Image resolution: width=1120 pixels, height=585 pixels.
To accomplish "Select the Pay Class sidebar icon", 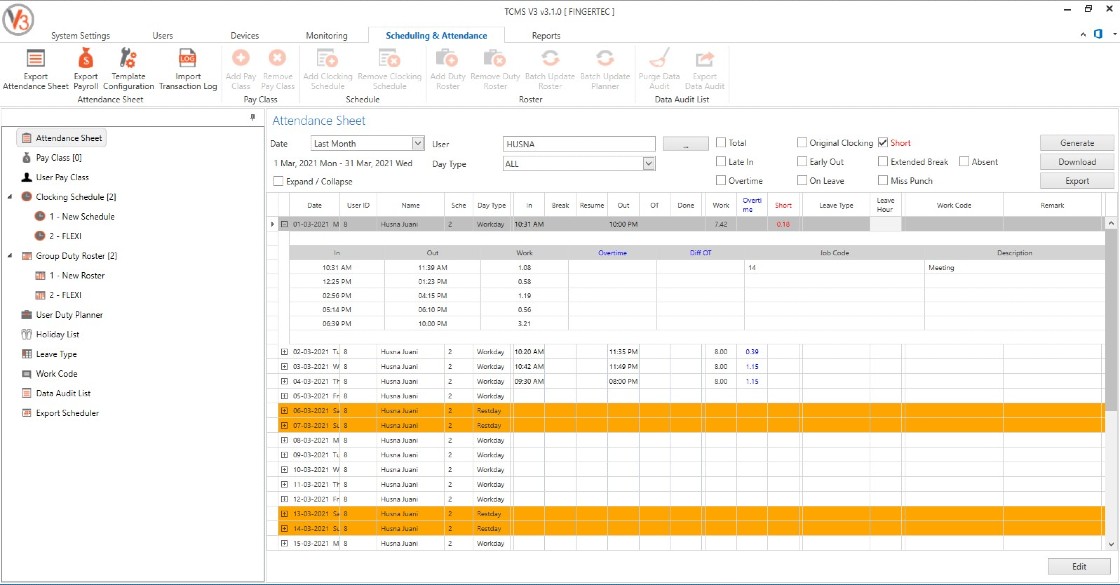I will pyautogui.click(x=26, y=158).
